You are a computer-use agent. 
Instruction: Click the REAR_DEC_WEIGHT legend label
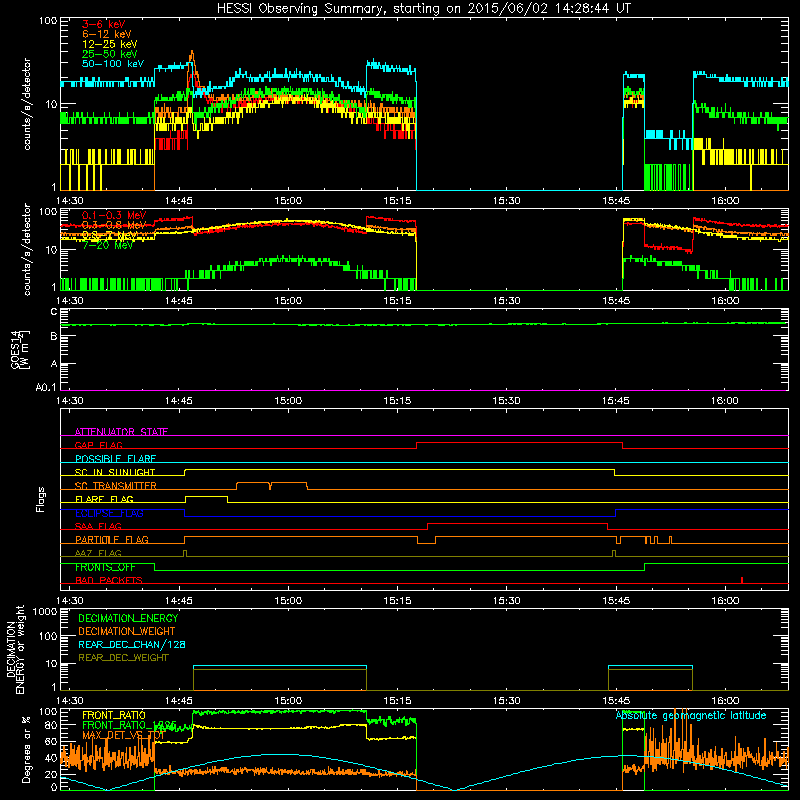coord(123,658)
